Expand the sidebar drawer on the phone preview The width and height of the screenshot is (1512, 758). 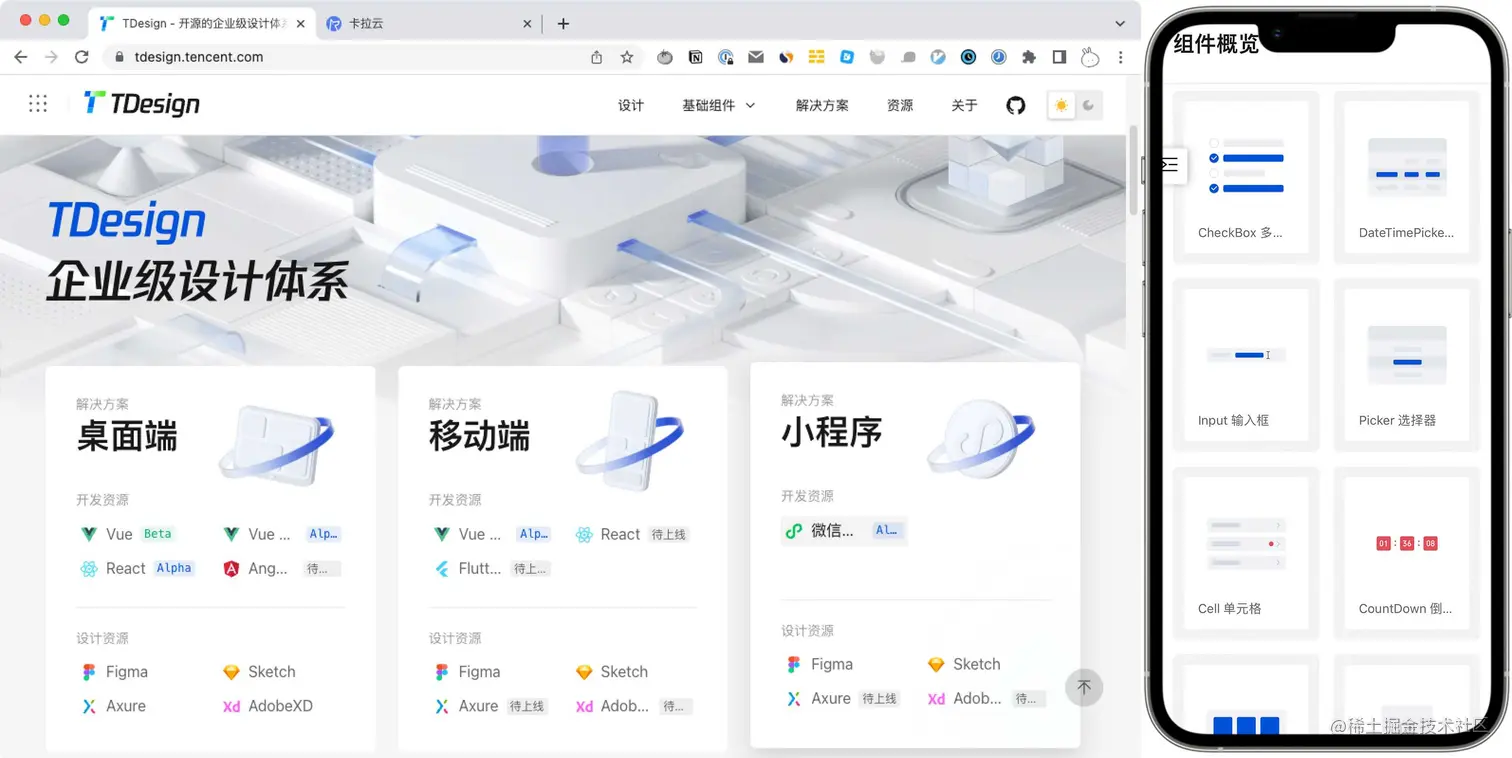(x=1170, y=166)
